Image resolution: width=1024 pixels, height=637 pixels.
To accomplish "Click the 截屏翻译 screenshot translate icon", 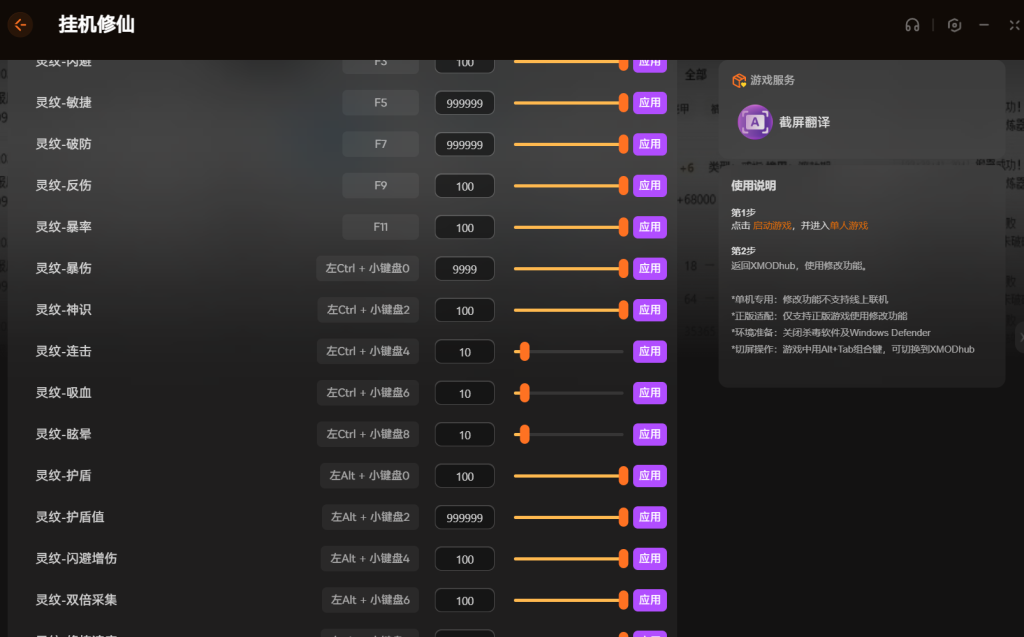I will click(x=755, y=122).
